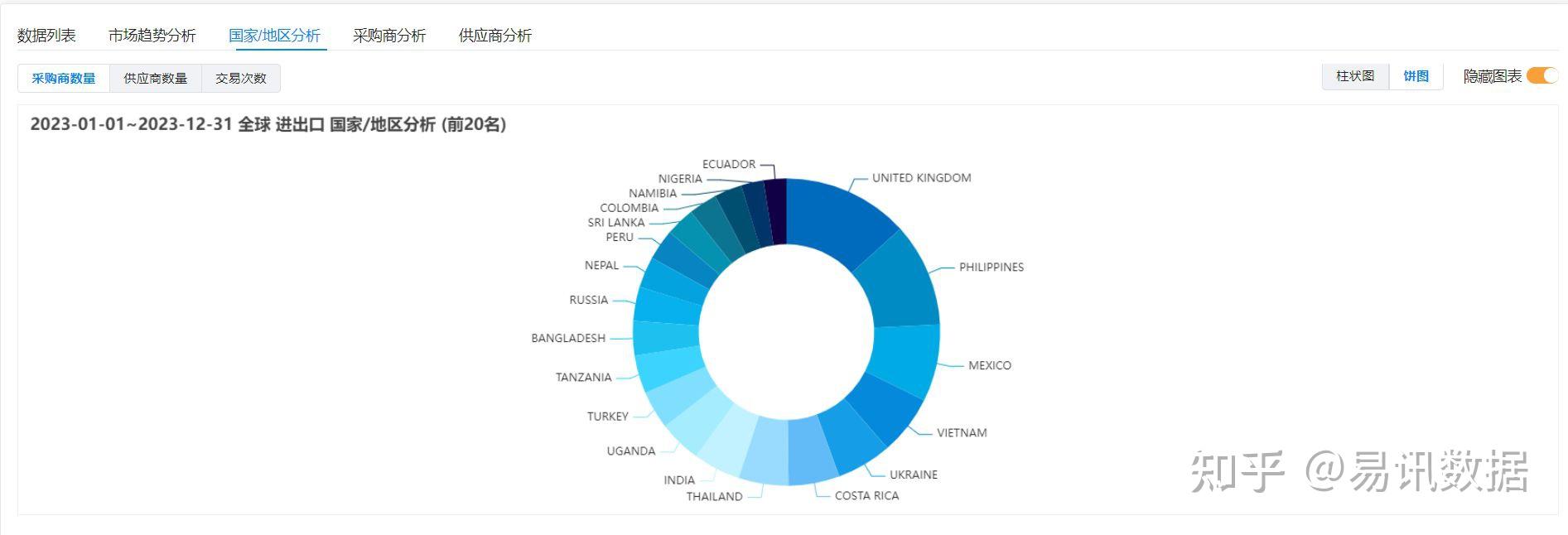This screenshot has height=535, width=1568.
Task: Click the BANGLADESH chart label
Action: [x=568, y=339]
